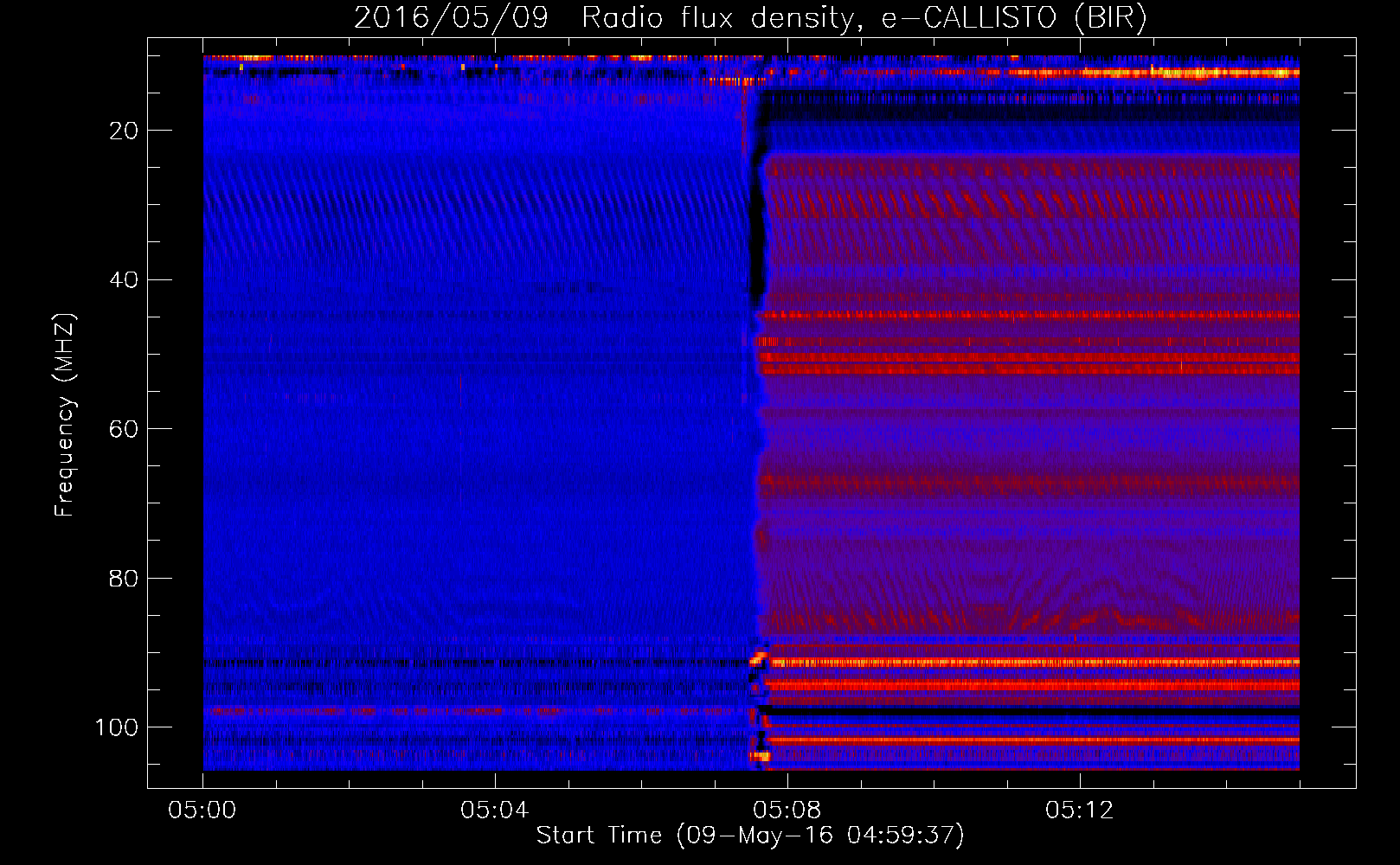Viewport: 1400px width, 865px height.
Task: Click the 40 frequency tick label
Action: click(125, 280)
